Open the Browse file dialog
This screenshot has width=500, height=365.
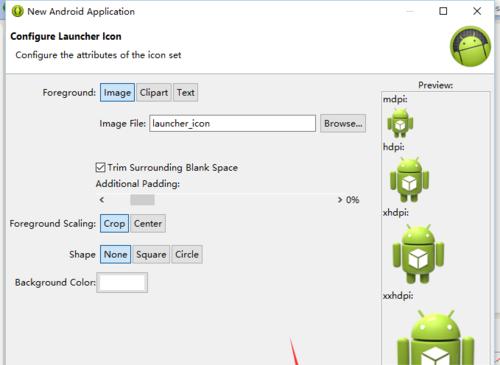(x=343, y=124)
